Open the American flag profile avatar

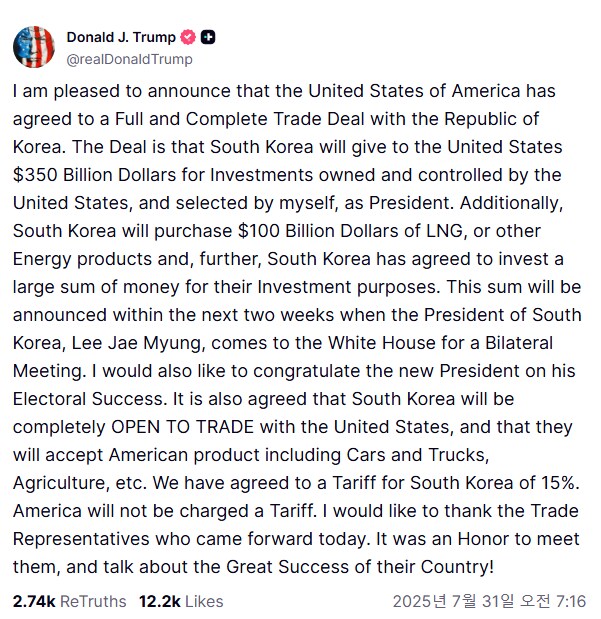[x=34, y=47]
